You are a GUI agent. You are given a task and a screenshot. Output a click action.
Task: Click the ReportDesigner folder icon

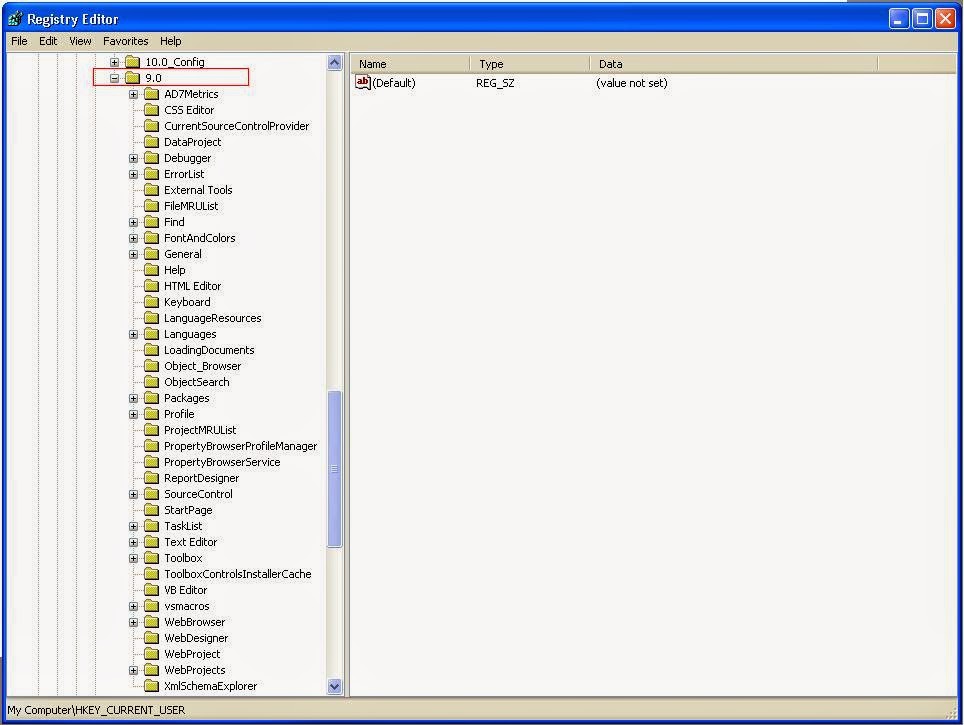(151, 477)
